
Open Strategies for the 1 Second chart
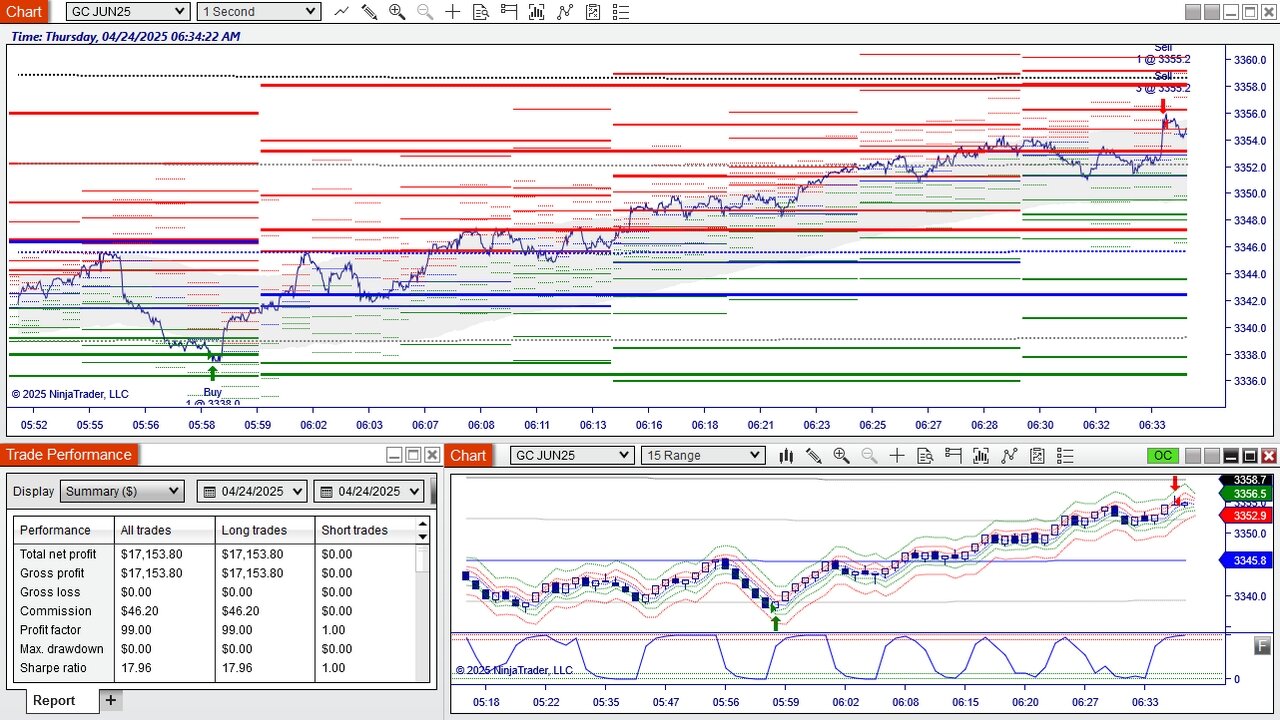(565, 12)
